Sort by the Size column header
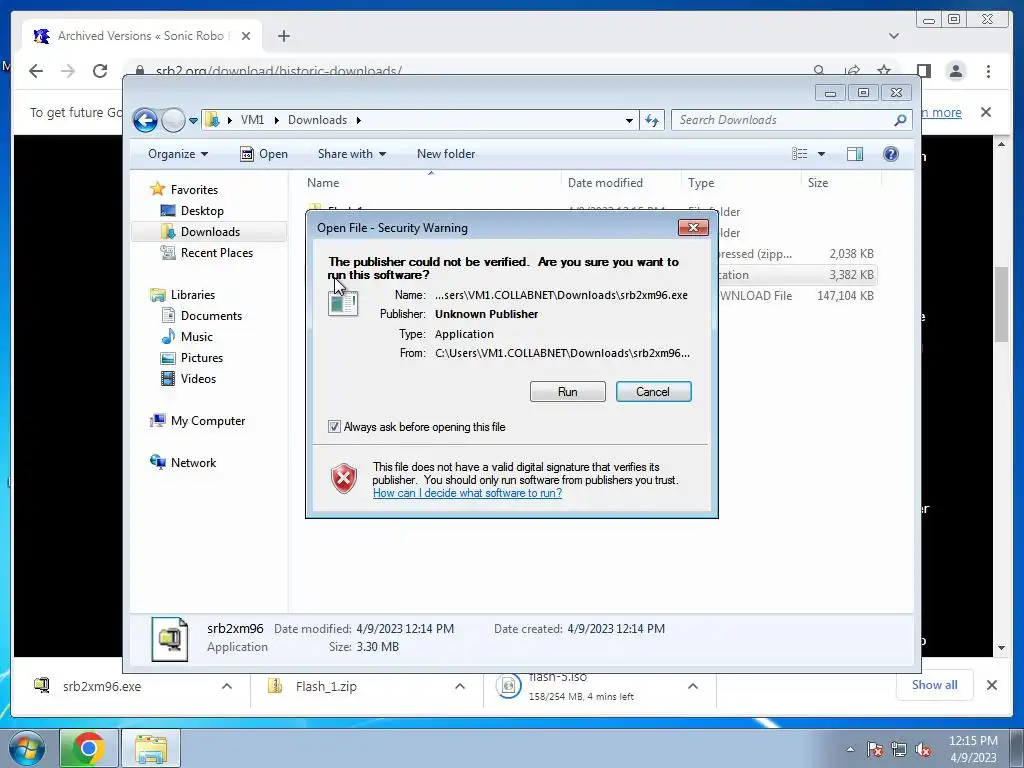This screenshot has width=1024, height=768. 840,184
